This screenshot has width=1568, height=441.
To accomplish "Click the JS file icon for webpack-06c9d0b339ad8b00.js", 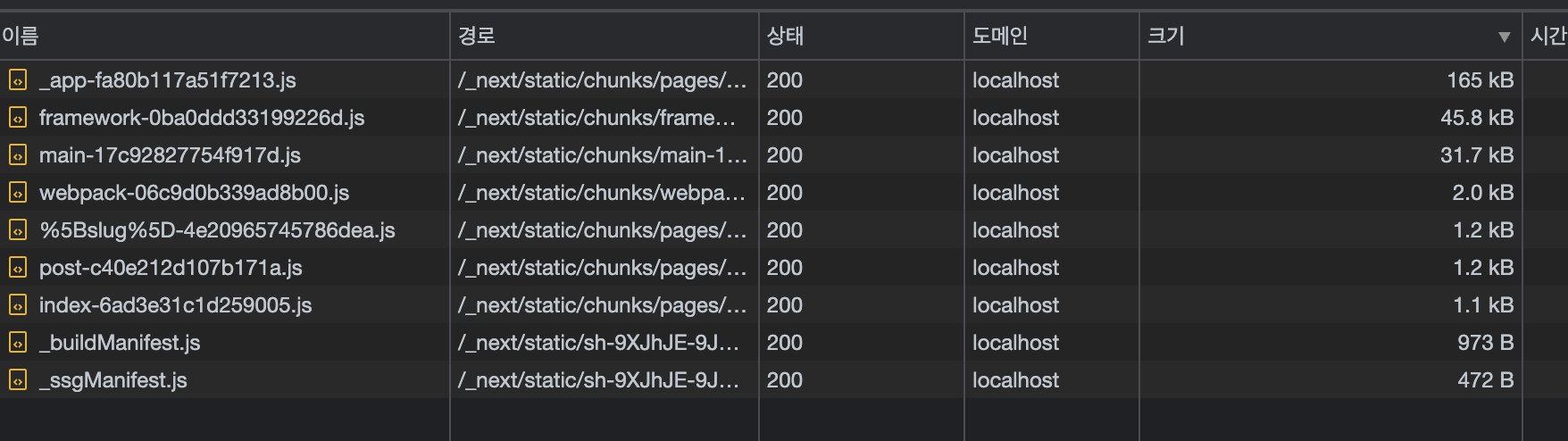I will pos(18,193).
